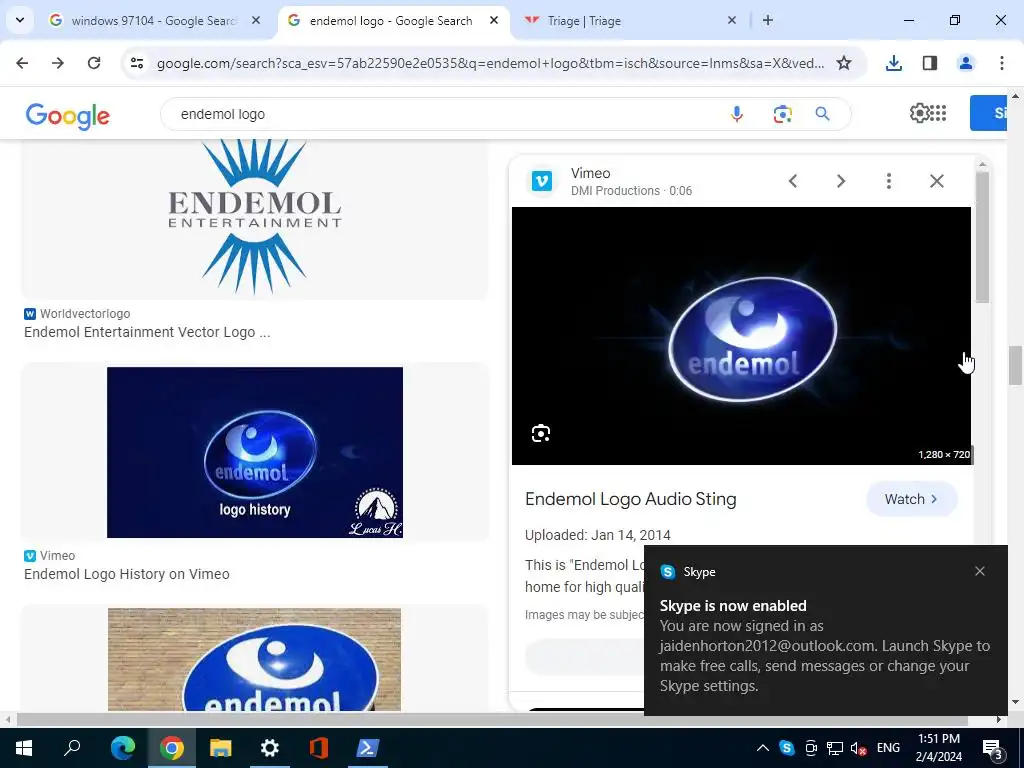Viewport: 1024px width, 768px height.
Task: Open Endemol logo history thumbnail
Action: coord(255,452)
